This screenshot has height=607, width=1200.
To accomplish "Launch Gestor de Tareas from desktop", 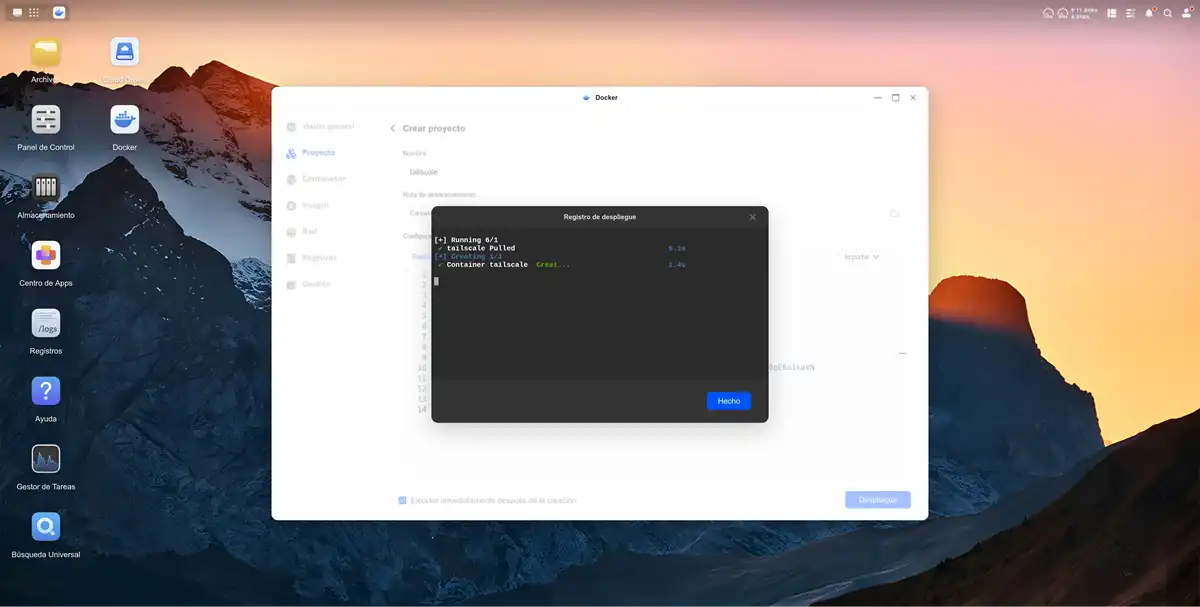I will pos(46,460).
